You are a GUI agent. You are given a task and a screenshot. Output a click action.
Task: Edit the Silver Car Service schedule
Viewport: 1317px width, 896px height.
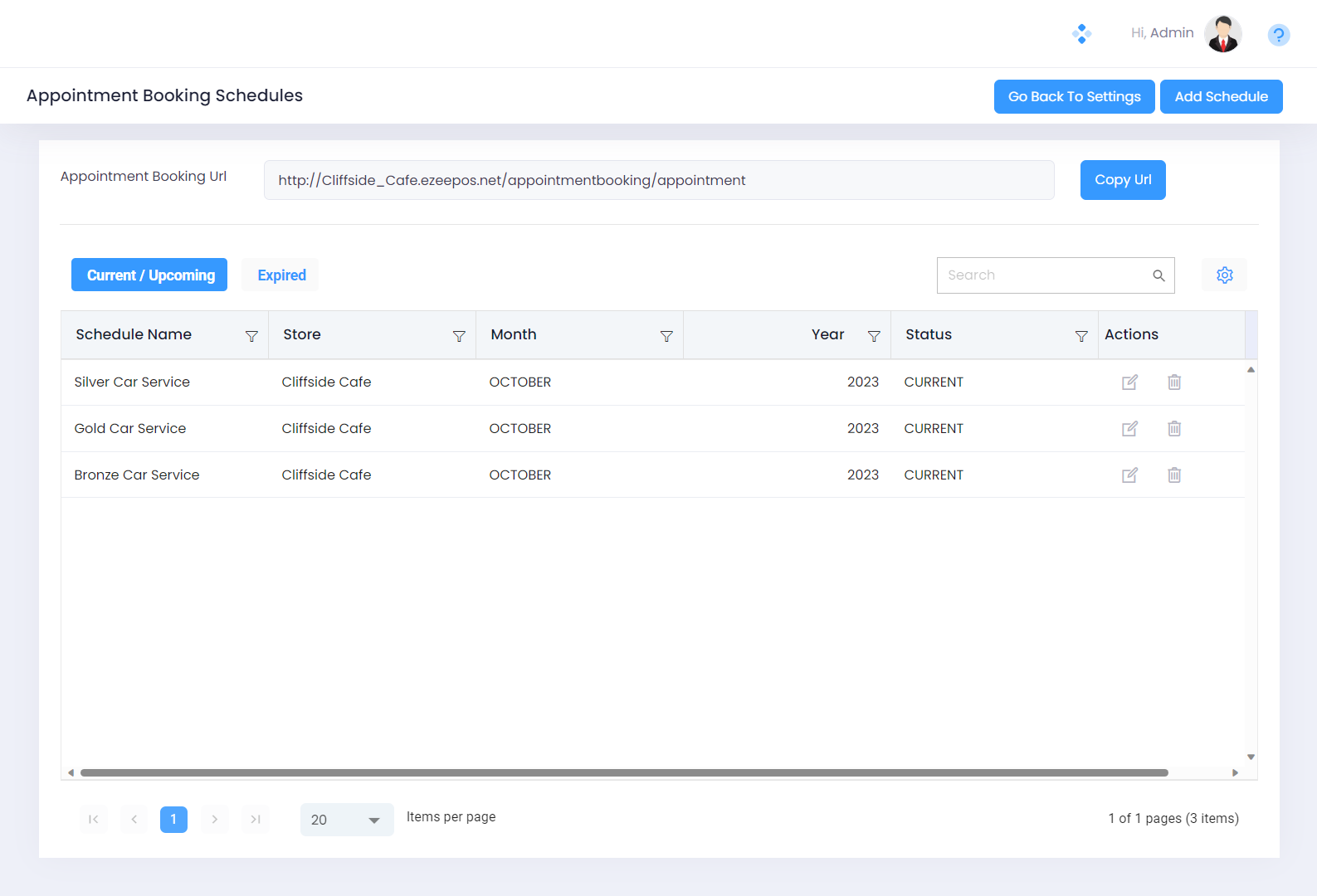(x=1129, y=382)
